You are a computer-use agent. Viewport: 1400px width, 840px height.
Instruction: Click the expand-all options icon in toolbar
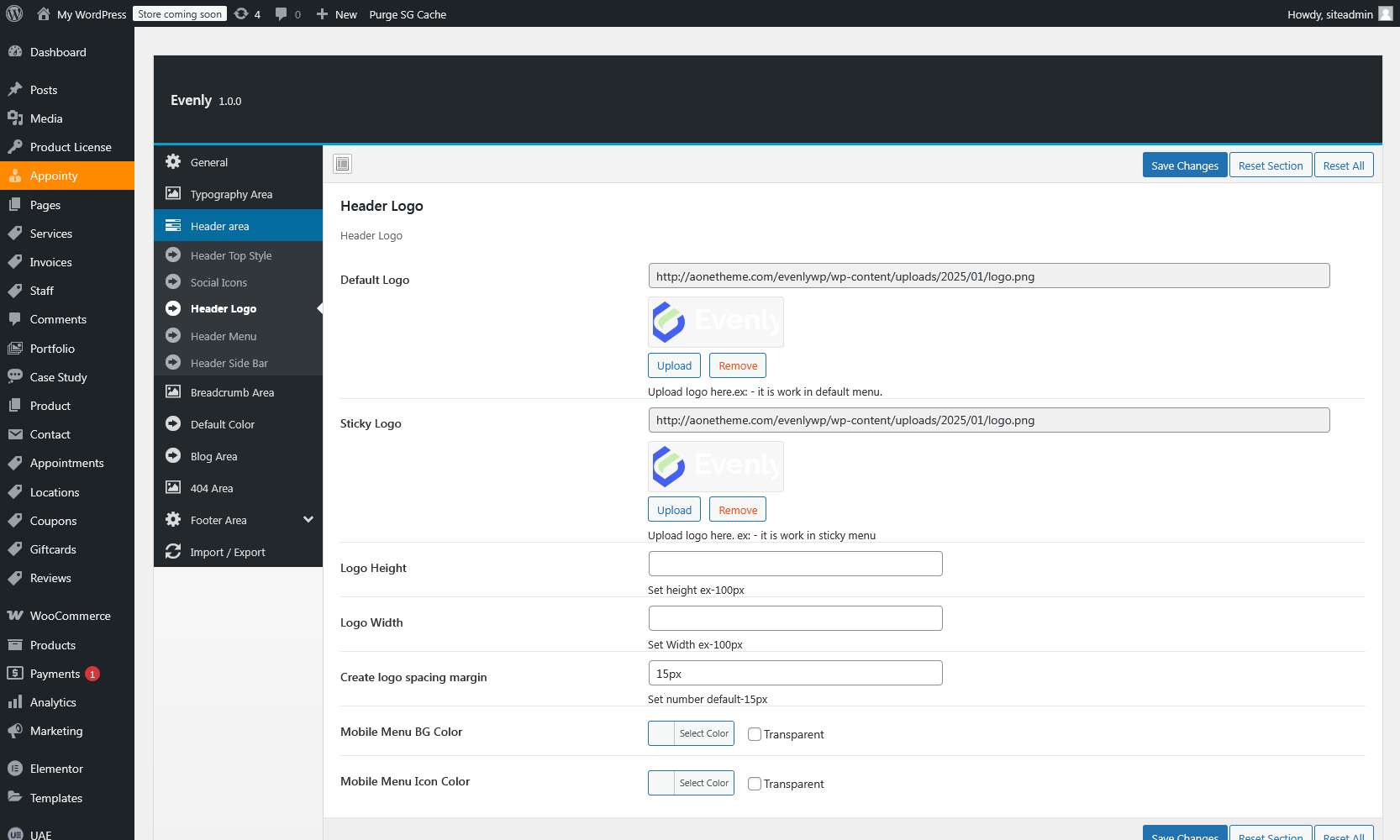tap(342, 164)
